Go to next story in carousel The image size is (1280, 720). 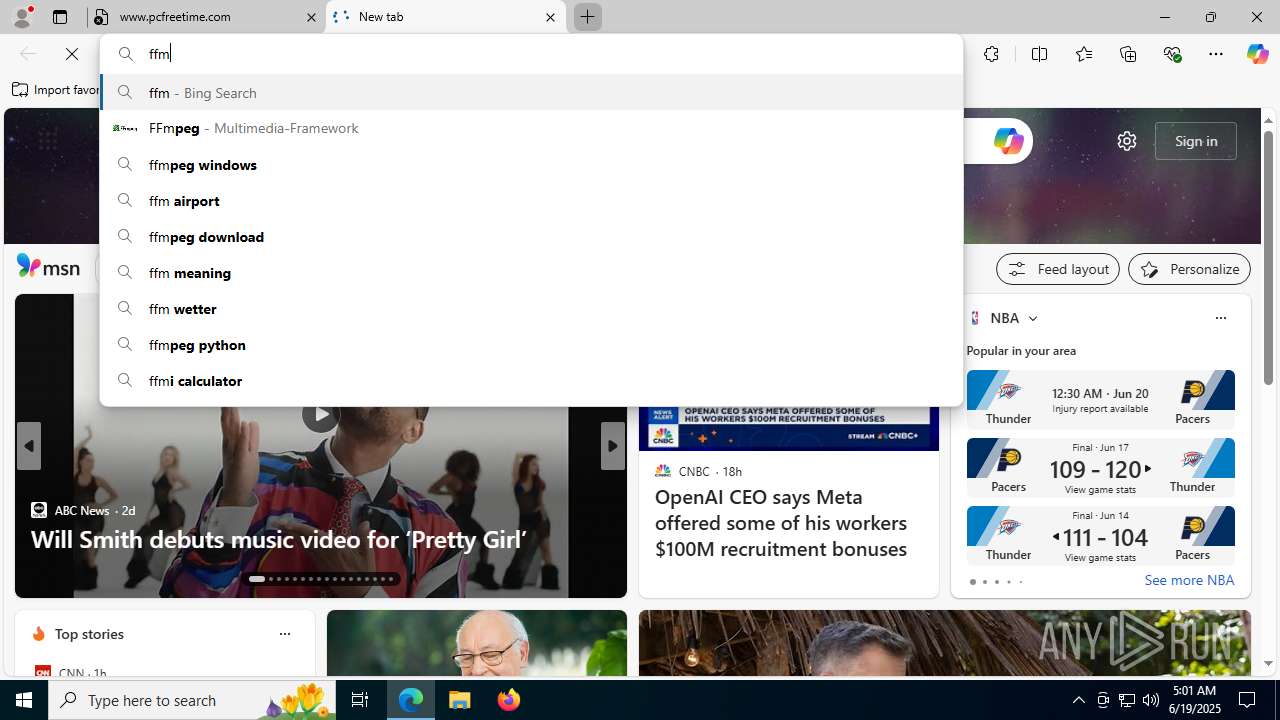pos(612,446)
